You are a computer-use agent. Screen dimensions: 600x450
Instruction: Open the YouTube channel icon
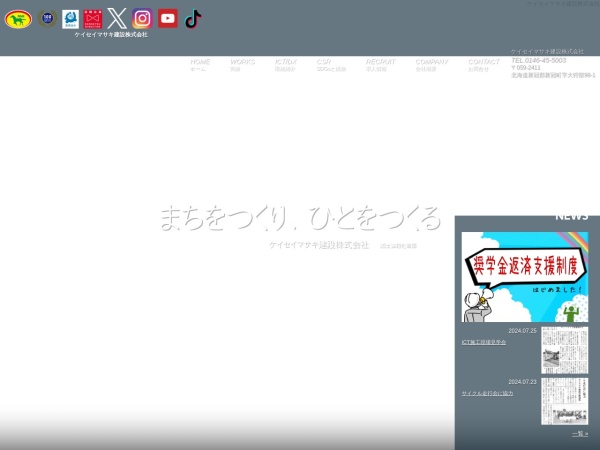(168, 18)
